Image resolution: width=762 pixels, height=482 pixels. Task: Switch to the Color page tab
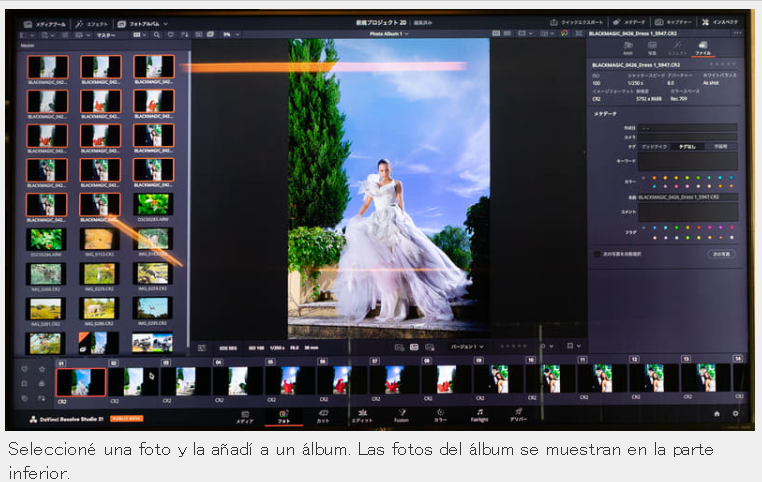[440, 415]
